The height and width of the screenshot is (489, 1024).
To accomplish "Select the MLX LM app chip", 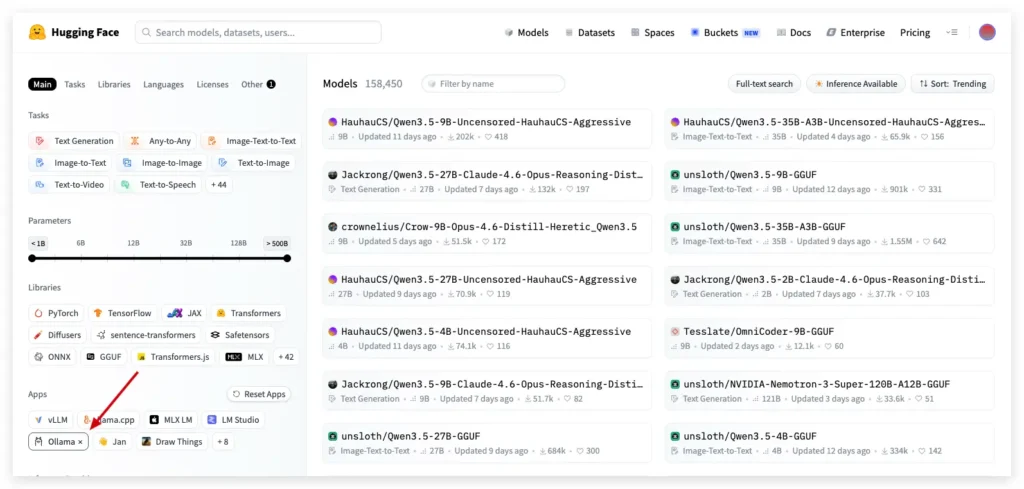I will 171,420.
